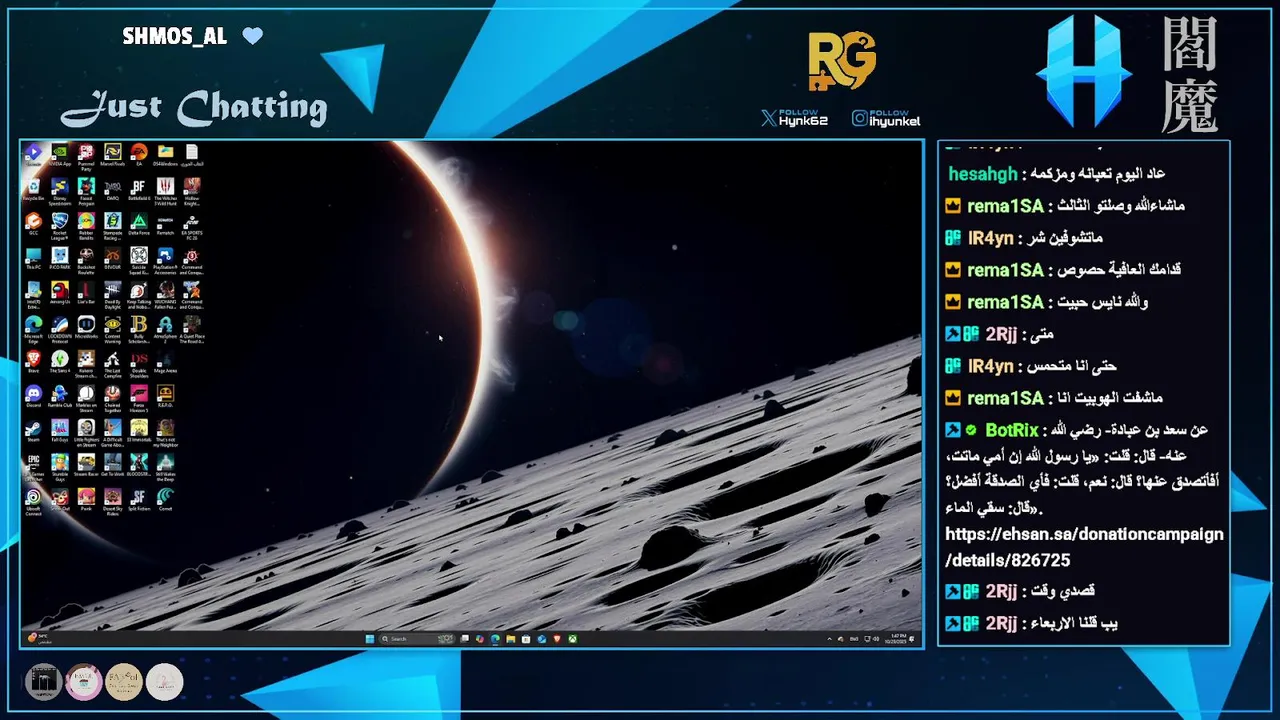Open Microsoft Edge desktop shortcut

[x=33, y=328]
